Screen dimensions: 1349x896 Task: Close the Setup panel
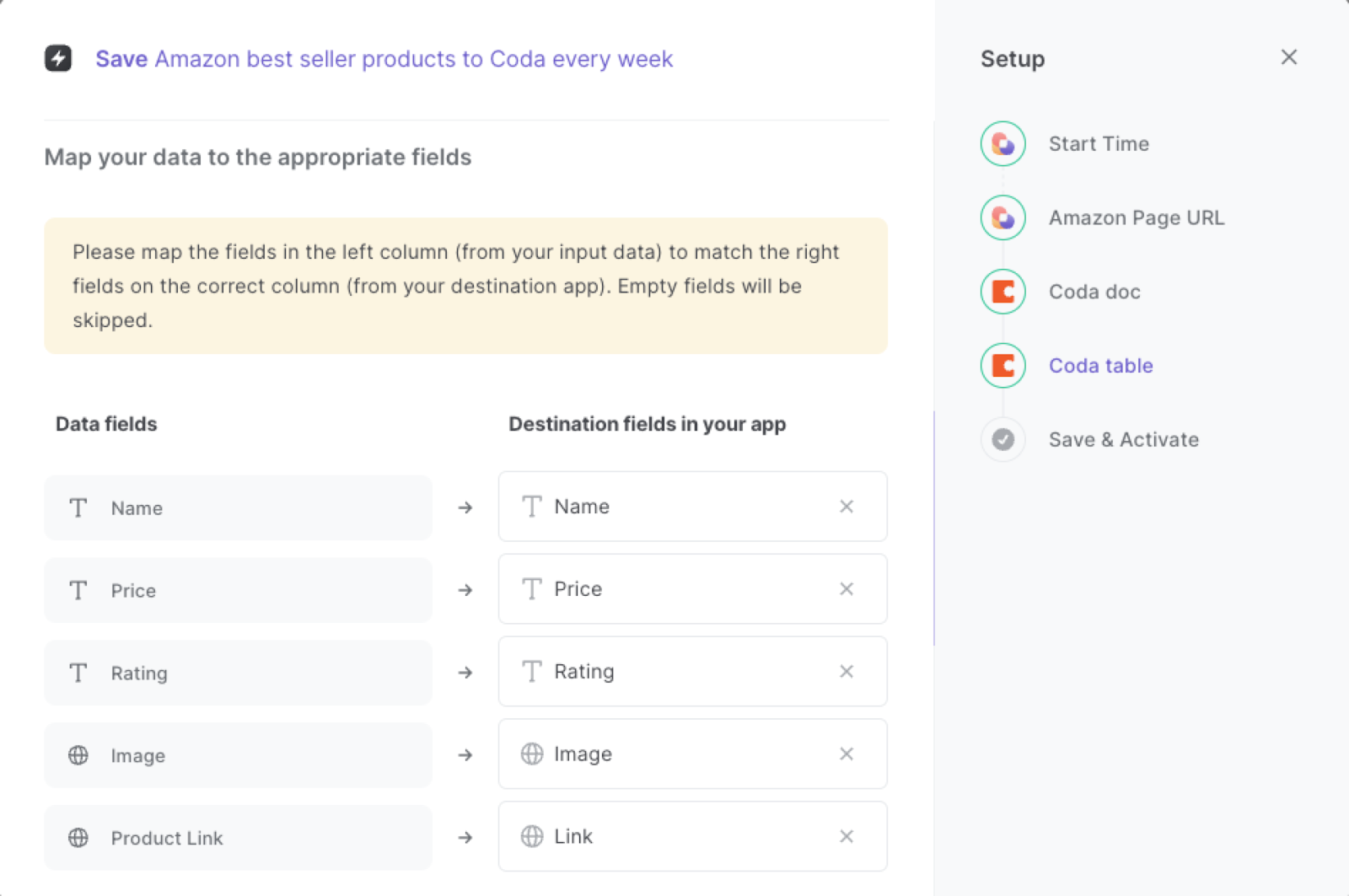pos(1289,57)
